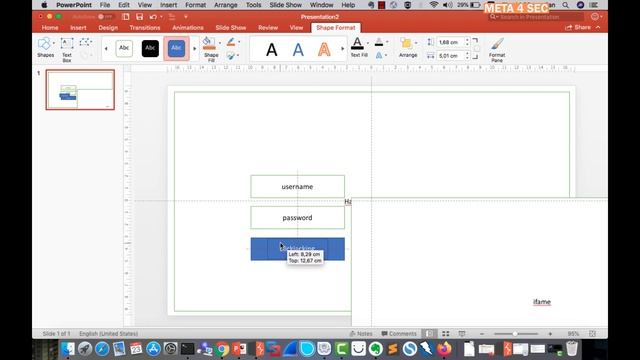The image size is (640, 360).
Task: Show previous shape styles arrow
Action: (x=106, y=49)
